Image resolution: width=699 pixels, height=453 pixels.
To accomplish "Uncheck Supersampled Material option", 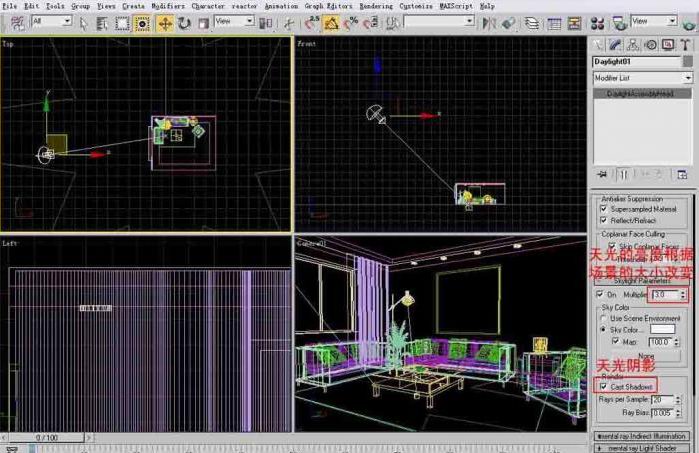I will point(603,208).
